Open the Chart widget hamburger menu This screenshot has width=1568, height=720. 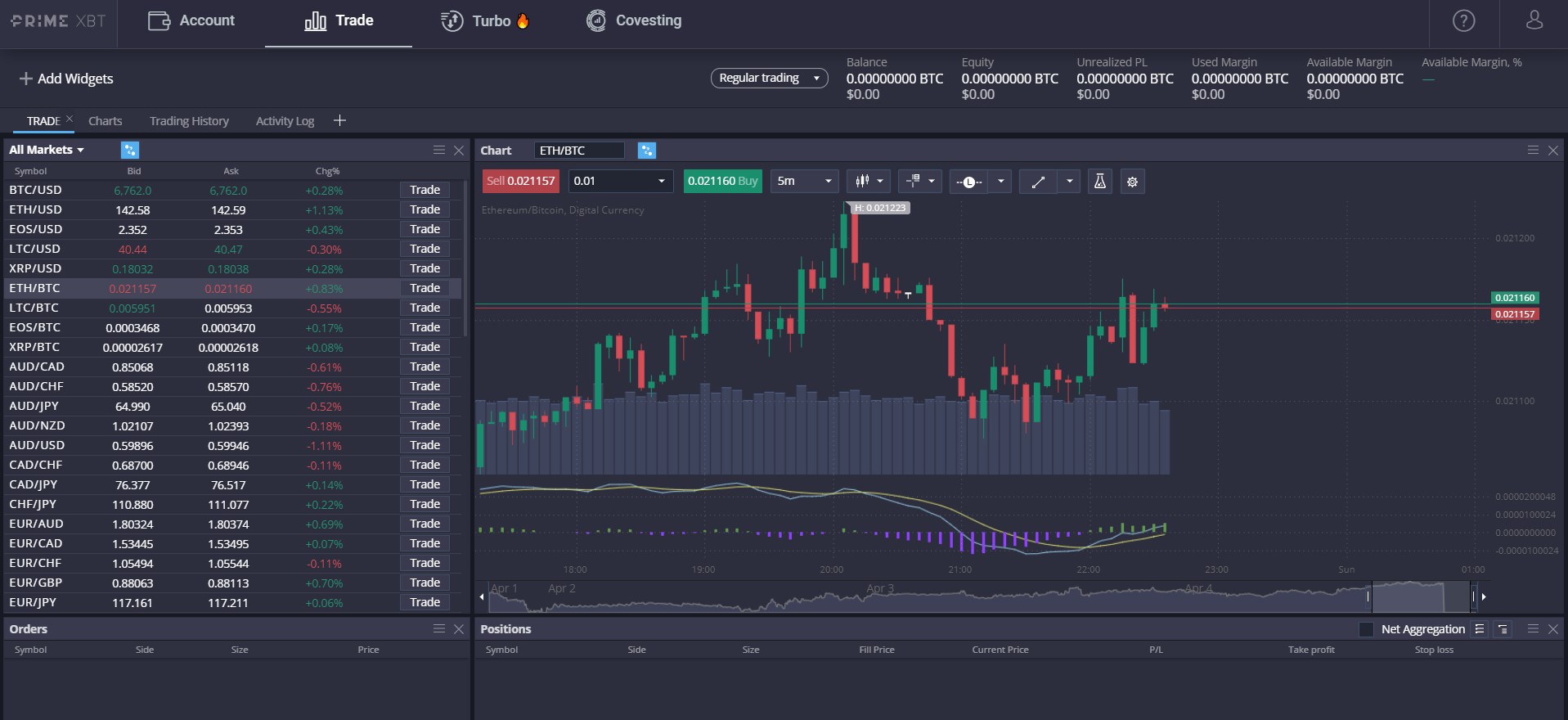[1533, 150]
